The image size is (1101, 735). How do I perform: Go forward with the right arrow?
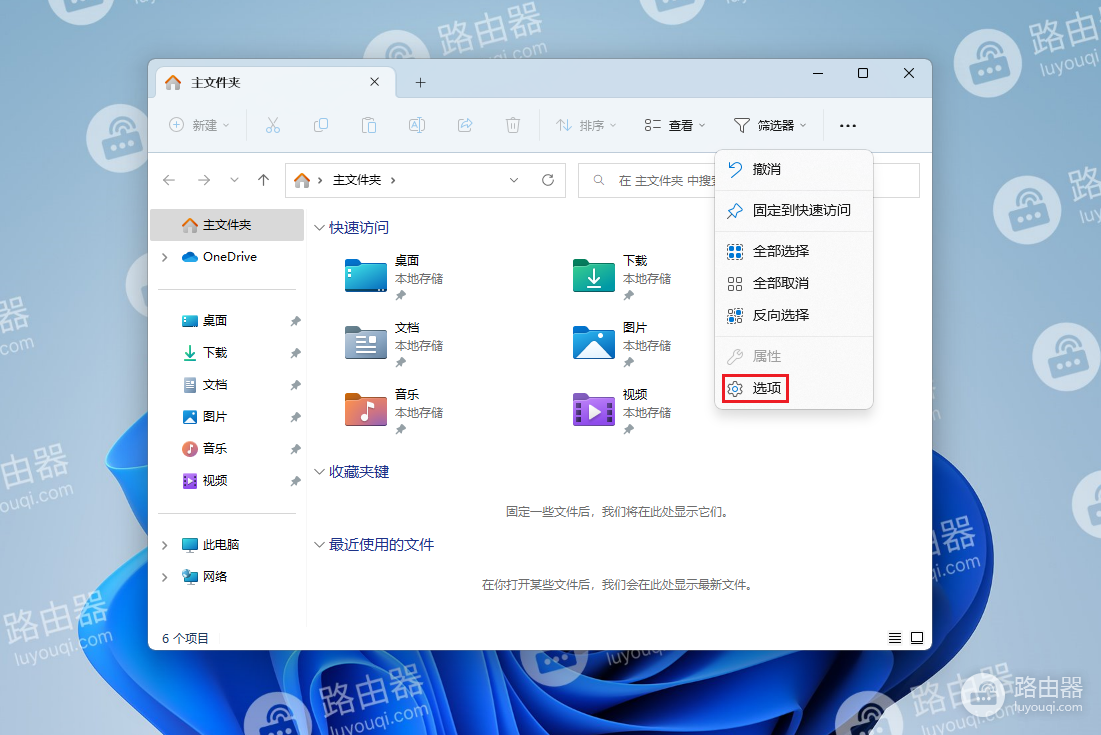(x=204, y=180)
